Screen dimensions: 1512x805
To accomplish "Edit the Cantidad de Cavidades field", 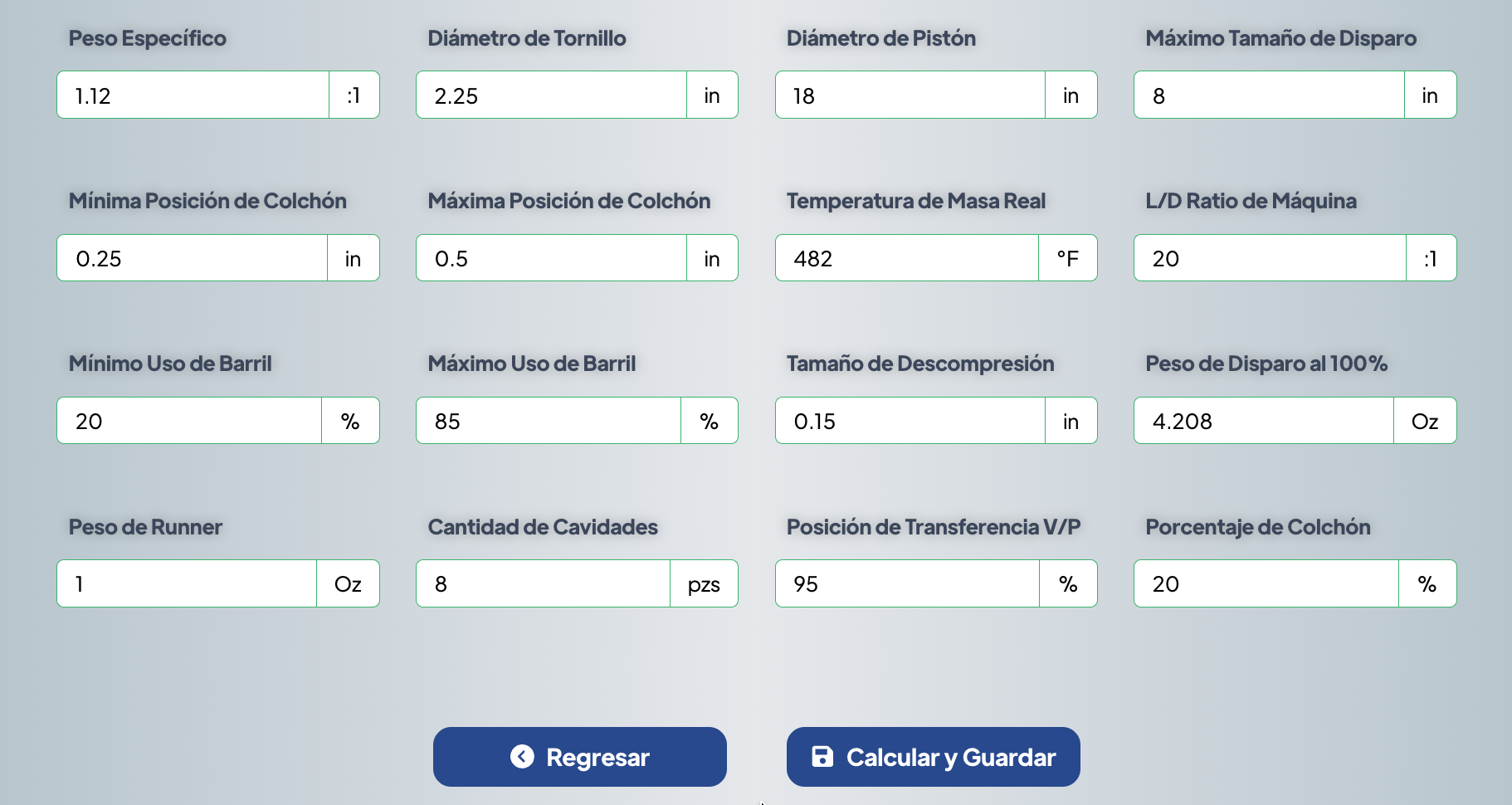I will click(543, 583).
